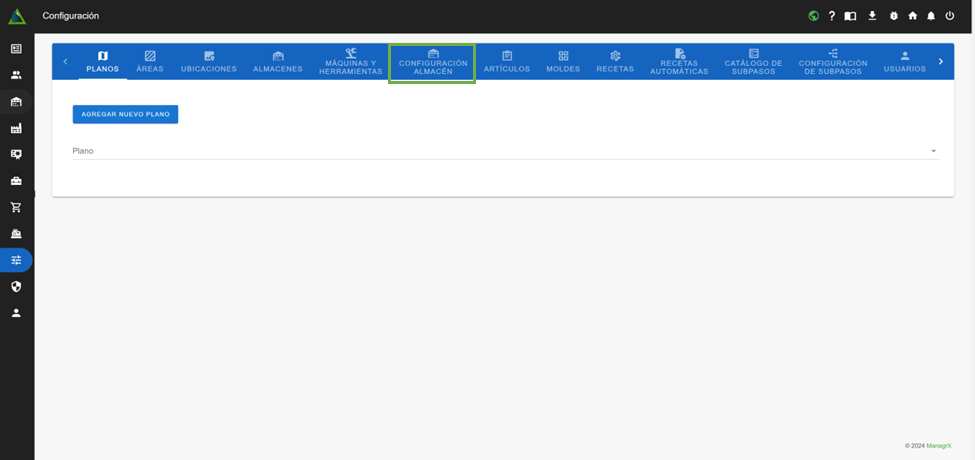Open notifications bell icon
This screenshot has width=975, height=460.
tap(931, 16)
